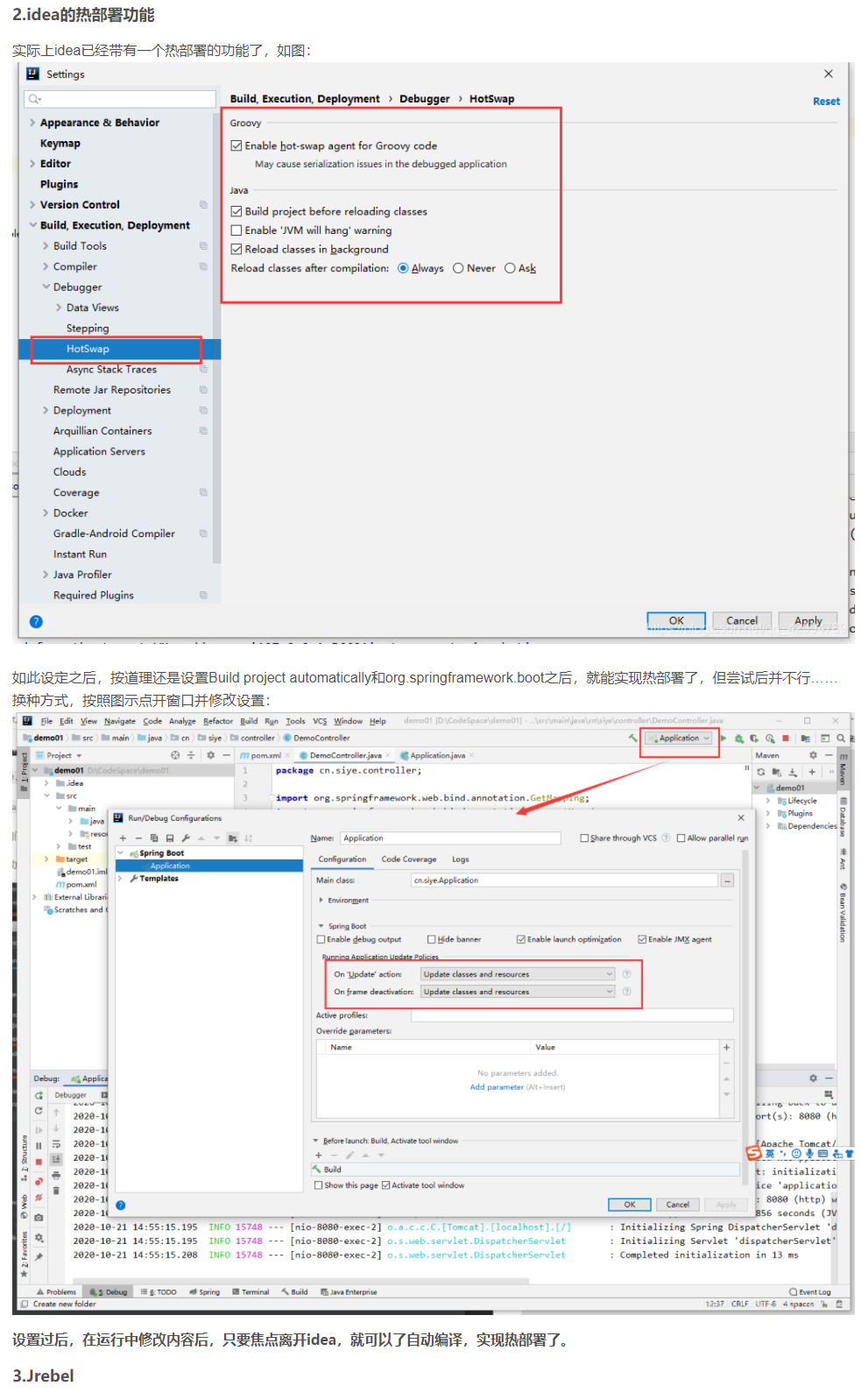Add new configuration with plus in Run/Debug Configurations

point(123,838)
